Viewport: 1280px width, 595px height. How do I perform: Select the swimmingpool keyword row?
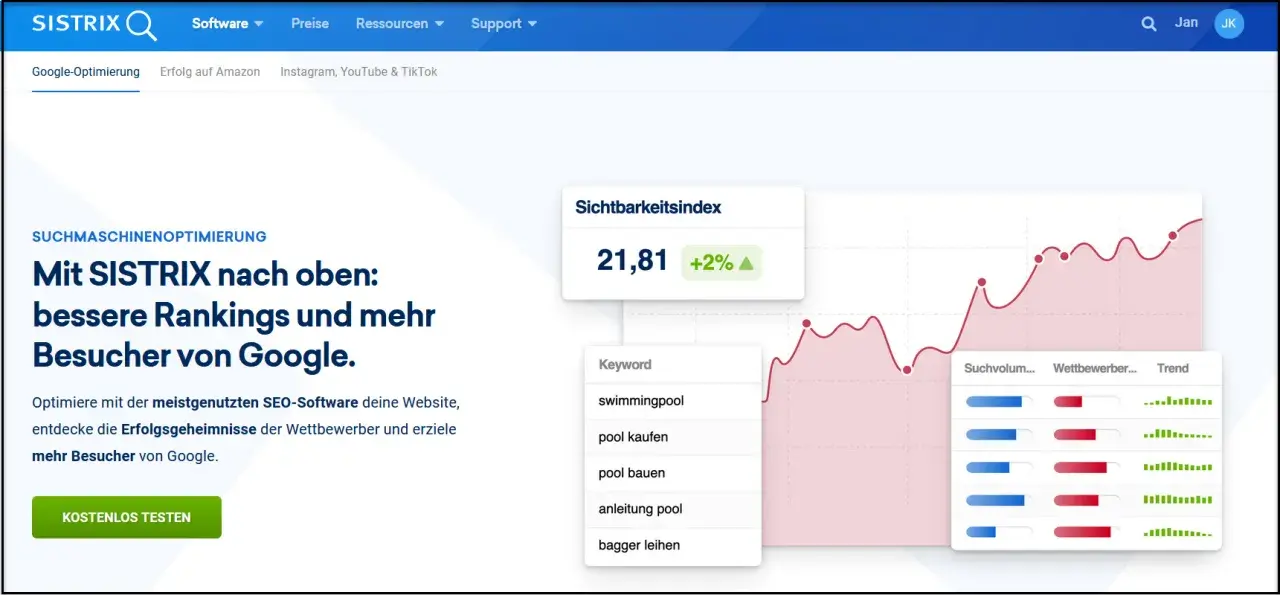pyautogui.click(x=673, y=401)
